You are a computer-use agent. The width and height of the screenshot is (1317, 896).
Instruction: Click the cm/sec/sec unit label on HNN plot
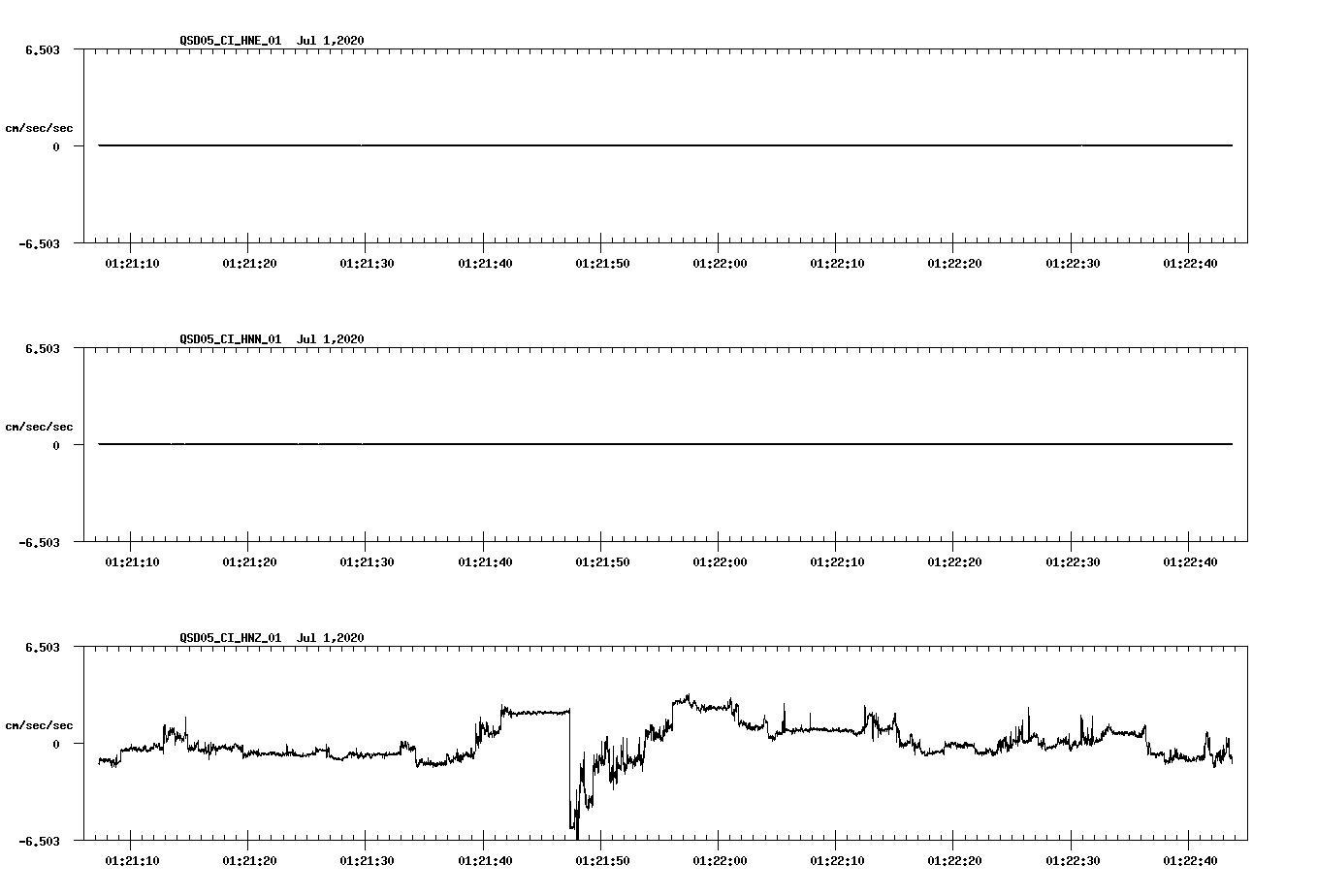pos(39,427)
